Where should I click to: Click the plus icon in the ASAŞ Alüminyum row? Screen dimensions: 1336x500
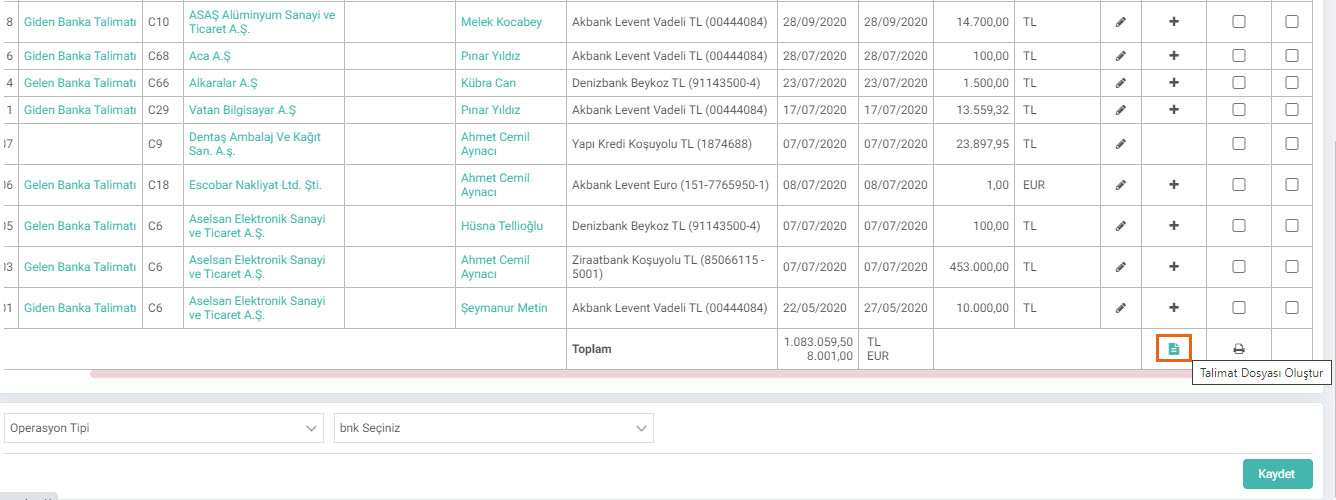click(x=1174, y=22)
